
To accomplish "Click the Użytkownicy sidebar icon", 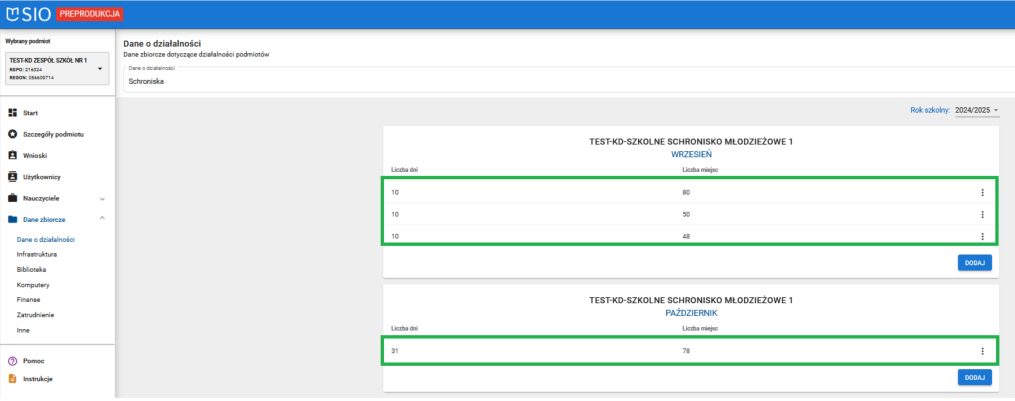I will (x=12, y=176).
